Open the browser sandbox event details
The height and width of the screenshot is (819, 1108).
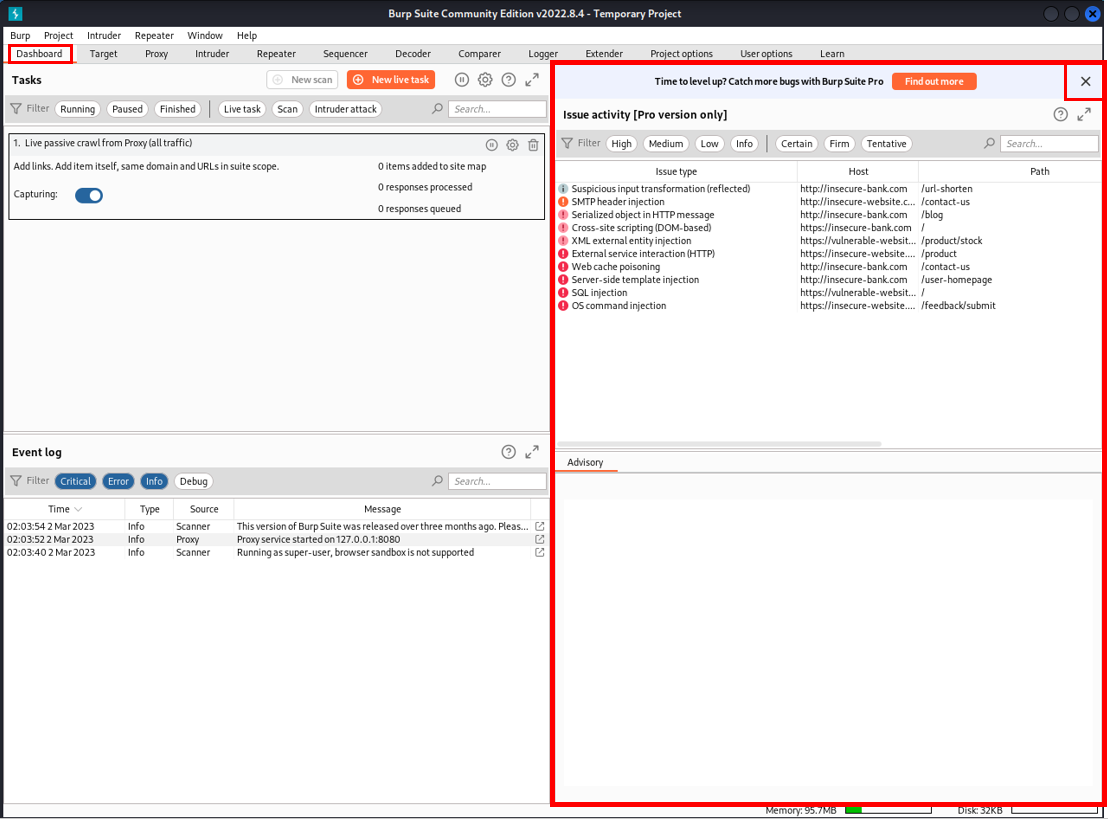point(540,553)
